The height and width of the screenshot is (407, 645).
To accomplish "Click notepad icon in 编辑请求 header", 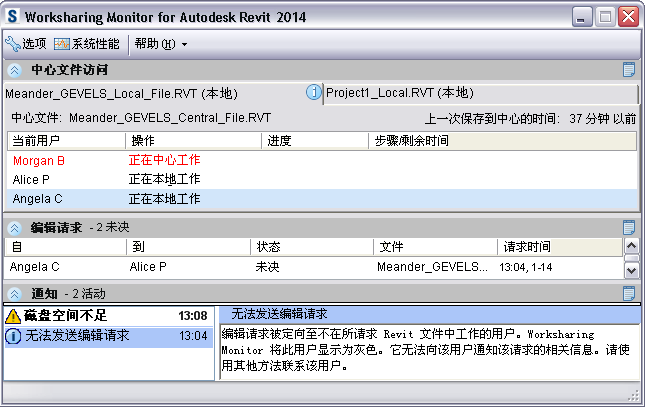I will [629, 227].
